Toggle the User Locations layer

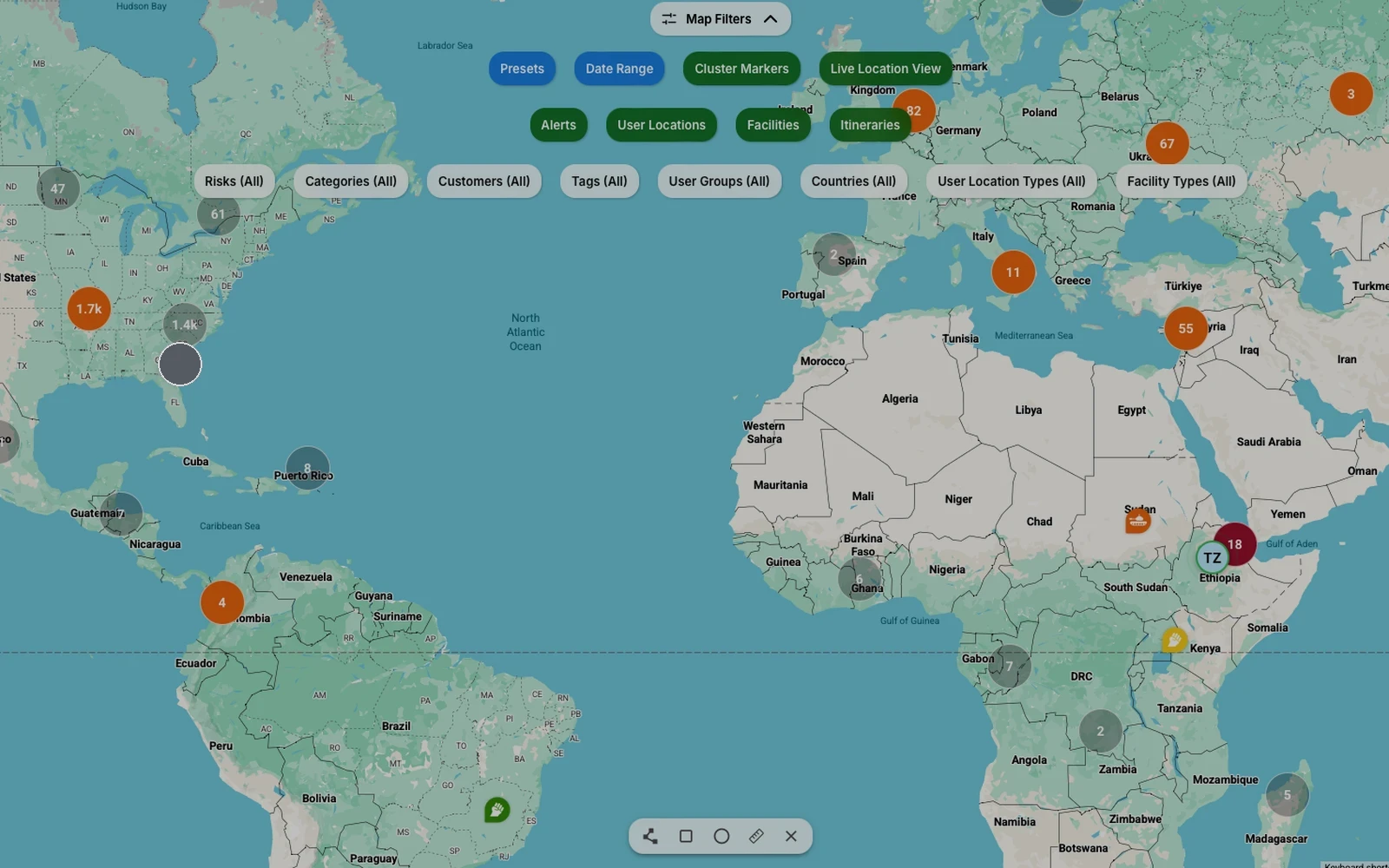[x=662, y=125]
